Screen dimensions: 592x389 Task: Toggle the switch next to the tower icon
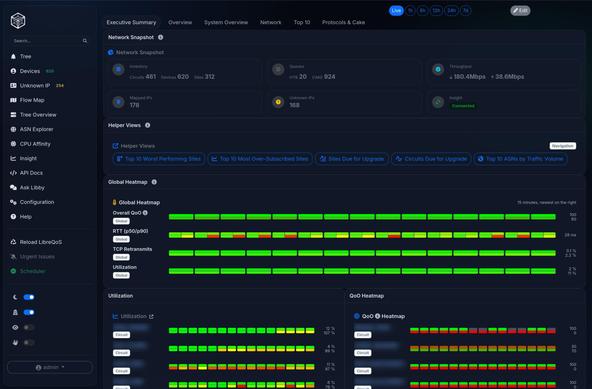click(29, 312)
